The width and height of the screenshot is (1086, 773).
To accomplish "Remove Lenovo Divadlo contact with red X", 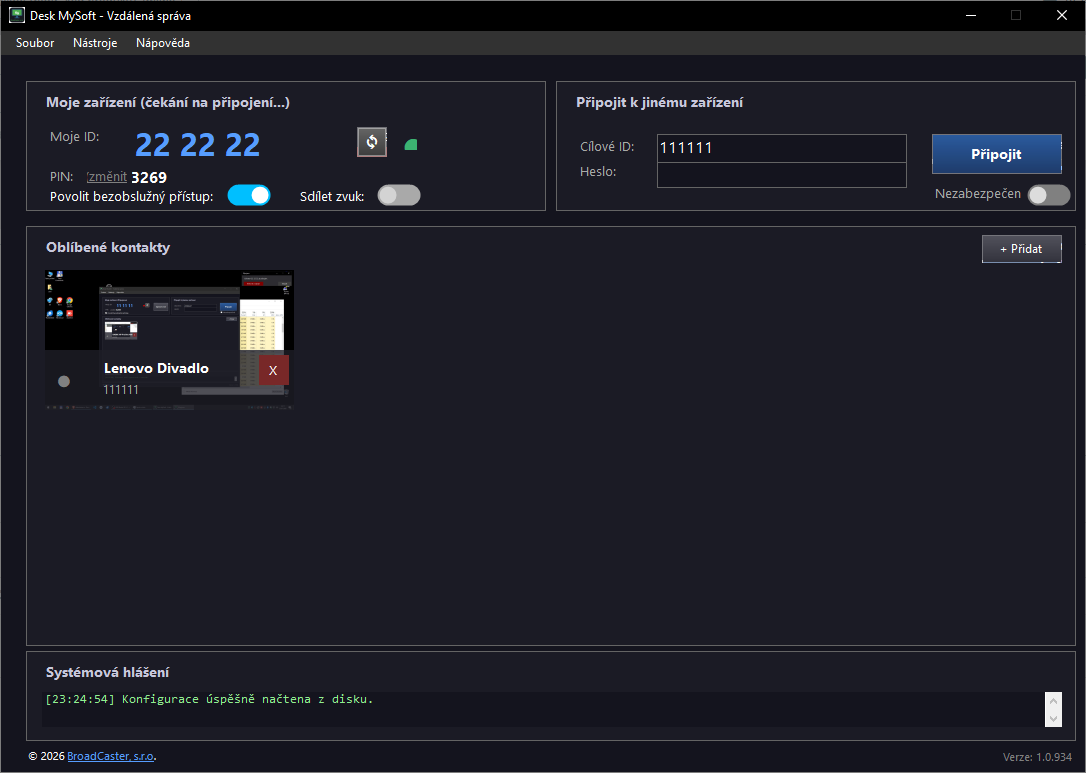I will (273, 371).
